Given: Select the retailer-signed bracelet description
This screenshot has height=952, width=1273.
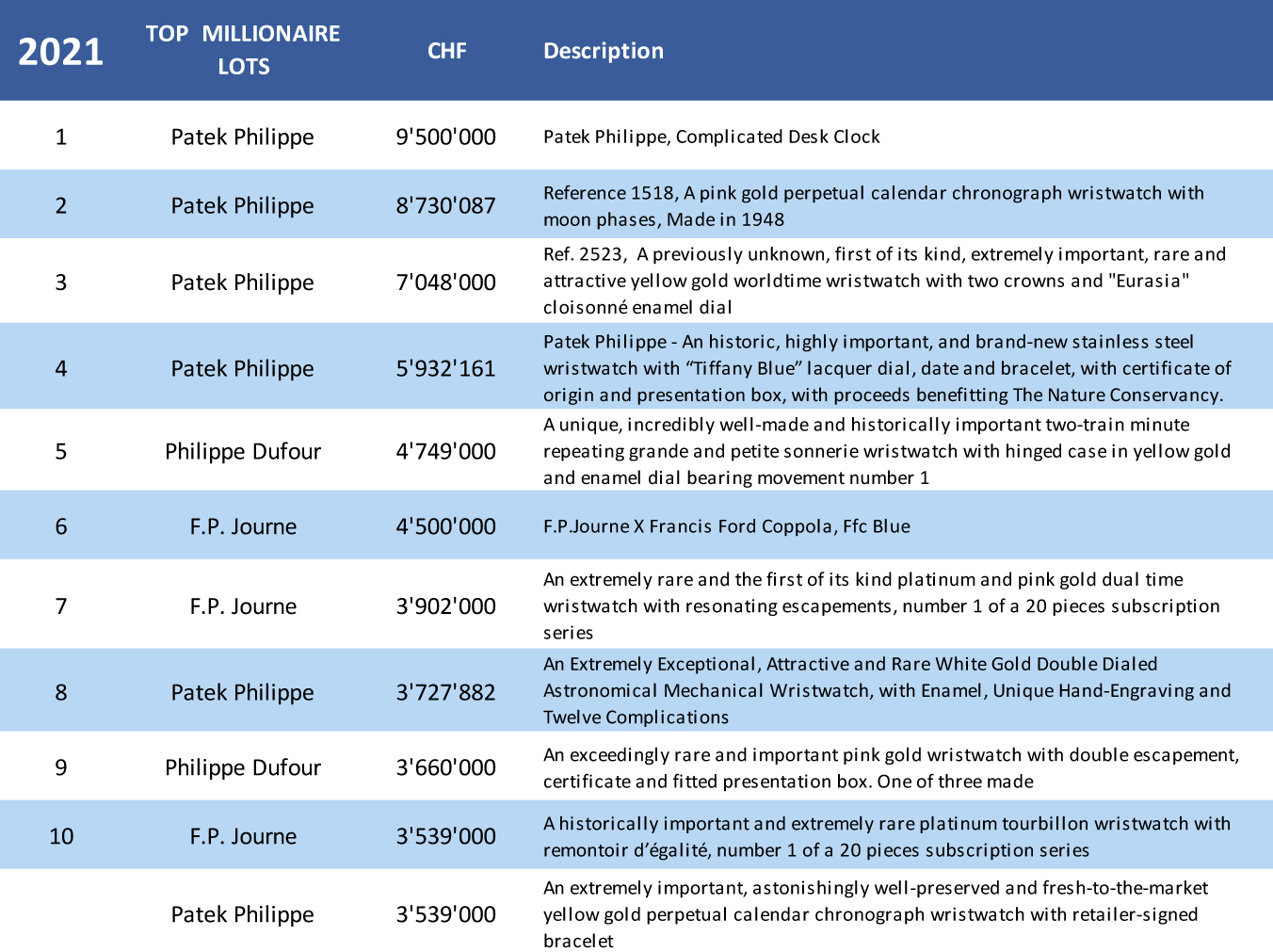Looking at the screenshot, I should pyautogui.click(x=876, y=914).
